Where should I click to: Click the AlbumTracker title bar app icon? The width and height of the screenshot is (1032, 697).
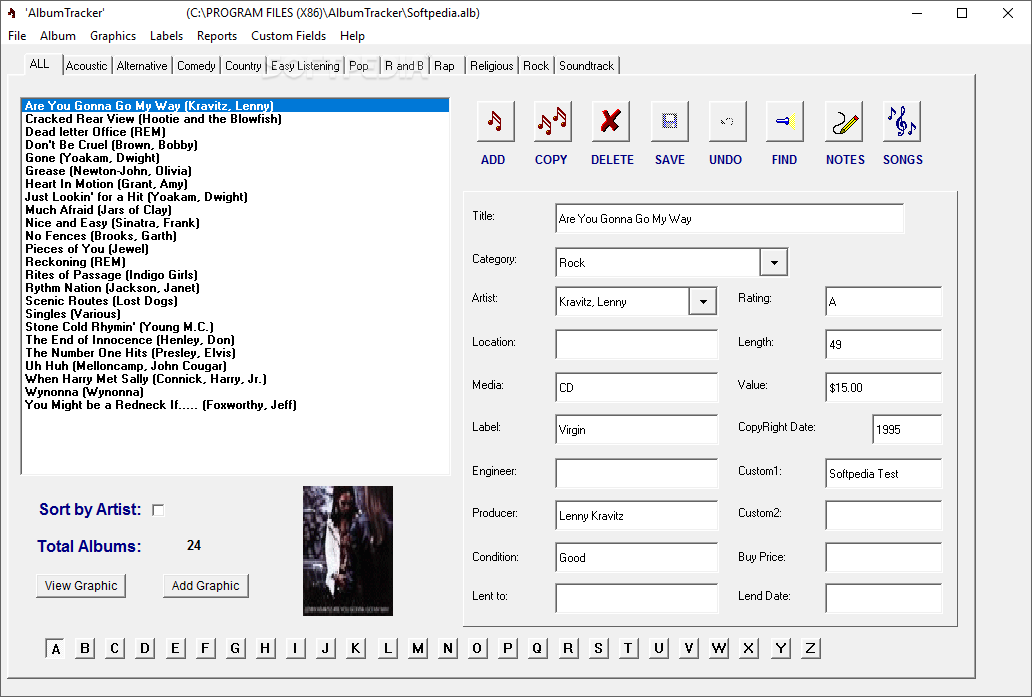[12, 13]
